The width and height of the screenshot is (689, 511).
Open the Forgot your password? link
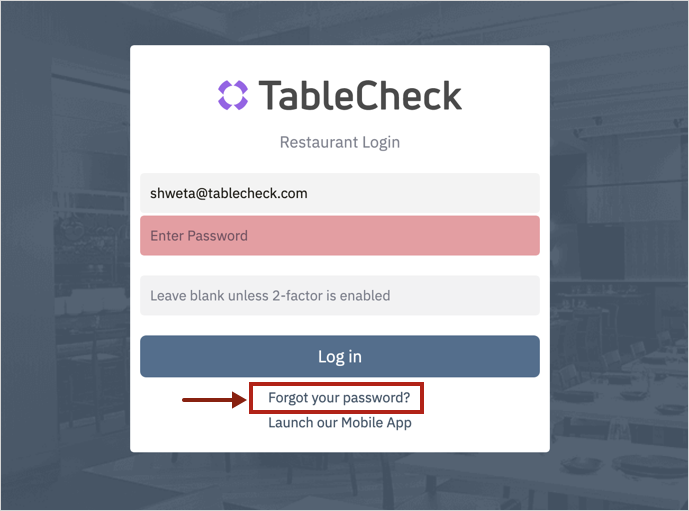tap(339, 398)
